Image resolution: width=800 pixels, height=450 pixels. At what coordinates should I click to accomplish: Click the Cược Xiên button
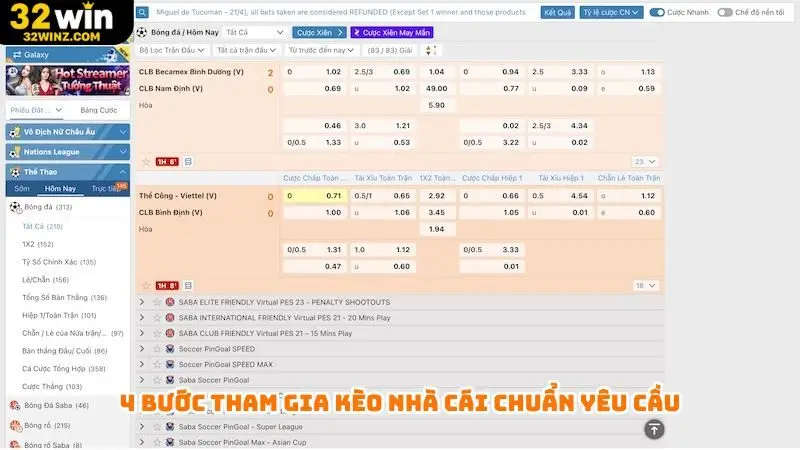point(319,32)
